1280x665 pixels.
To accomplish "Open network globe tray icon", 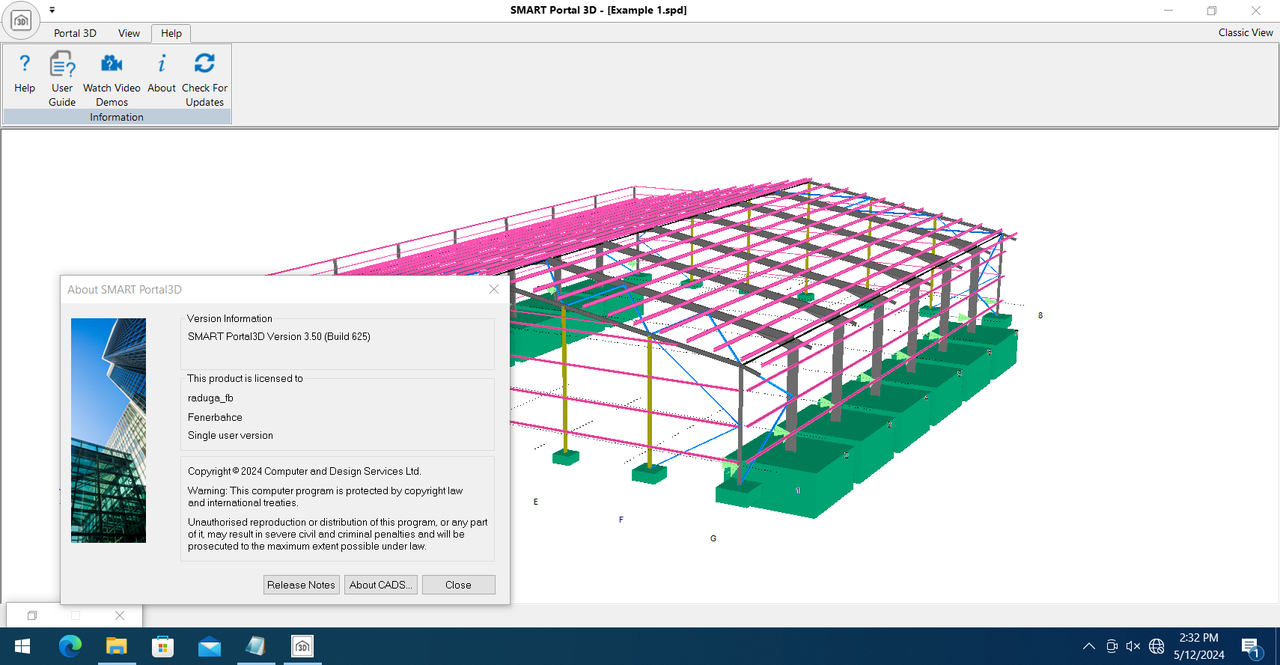I will click(1157, 647).
